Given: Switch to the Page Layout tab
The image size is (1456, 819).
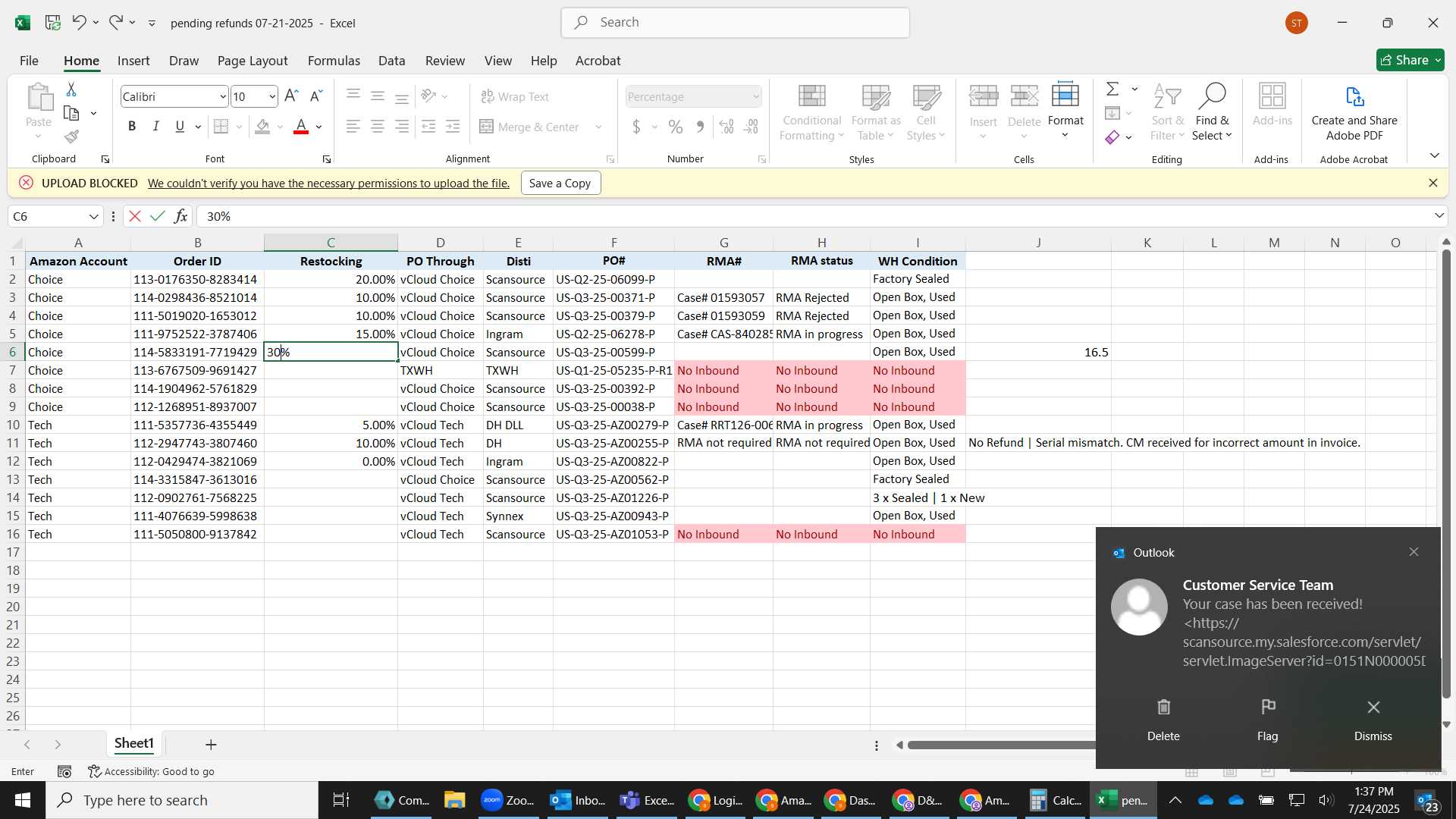Looking at the screenshot, I should tap(253, 61).
